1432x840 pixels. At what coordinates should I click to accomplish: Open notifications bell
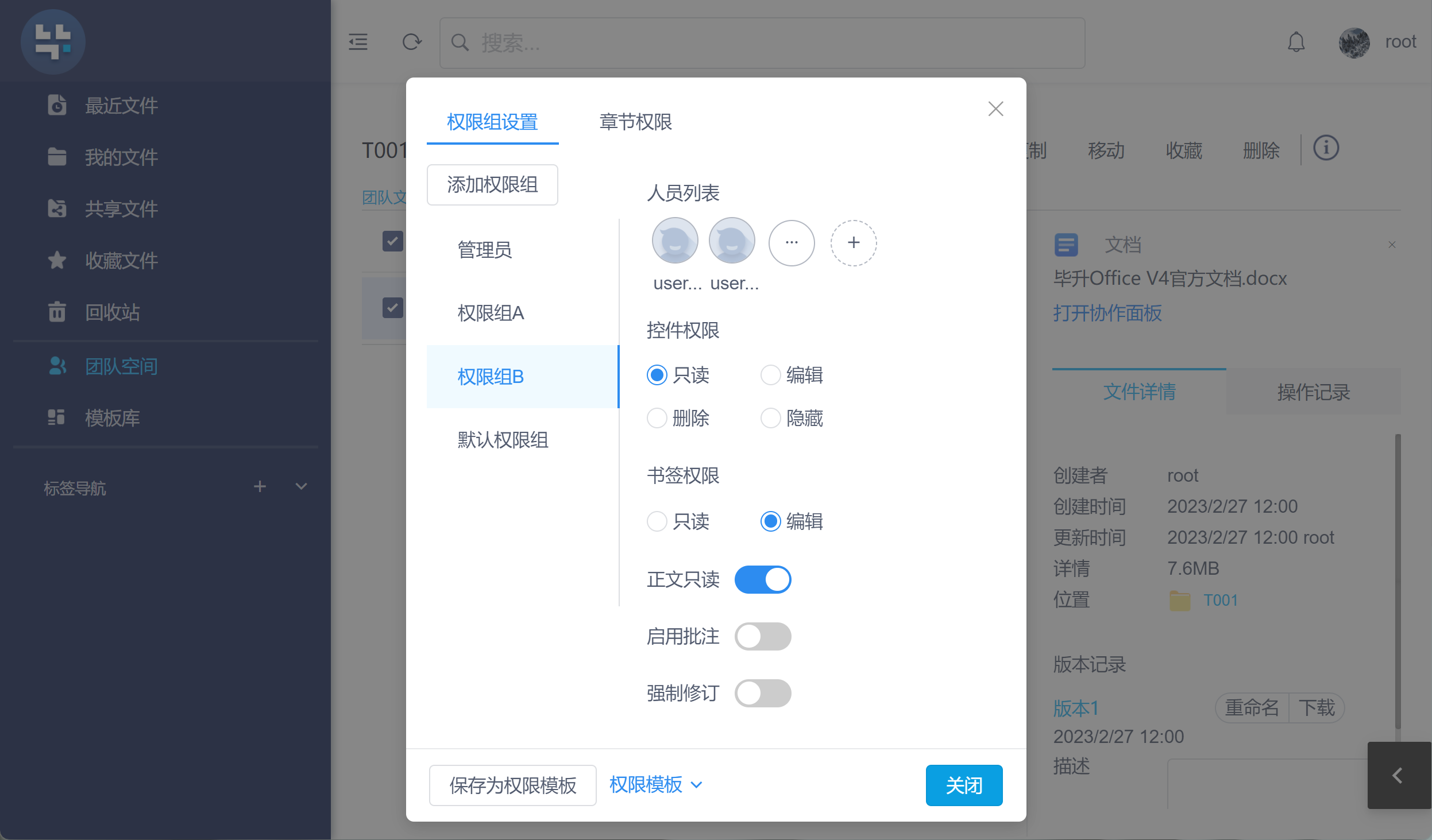[x=1296, y=42]
